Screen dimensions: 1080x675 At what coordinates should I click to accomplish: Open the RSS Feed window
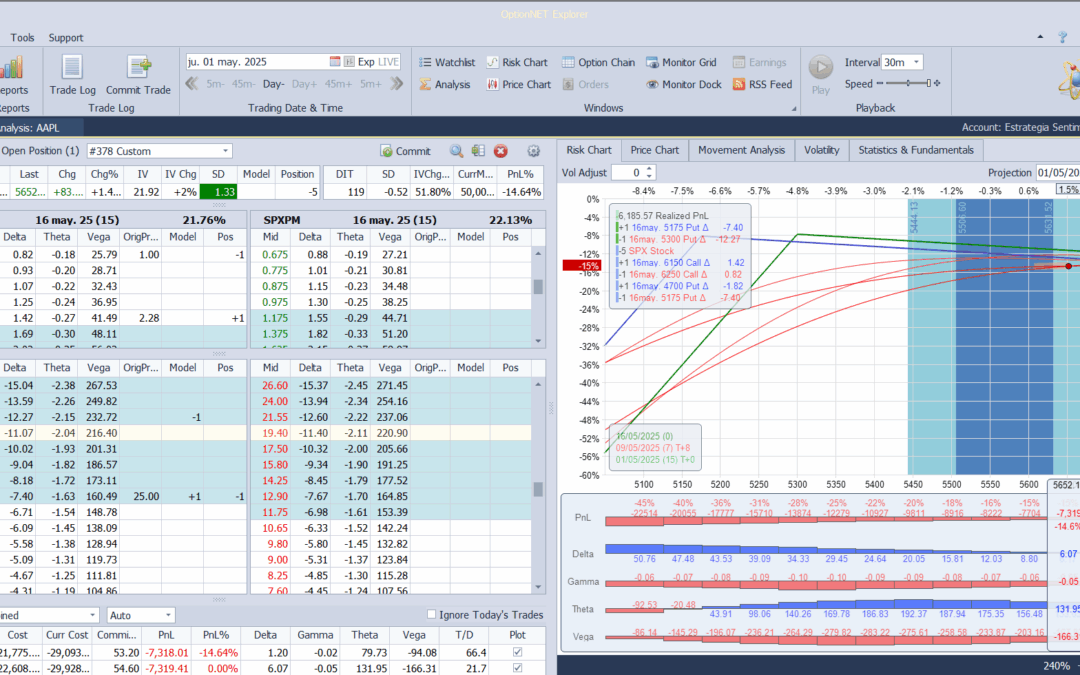click(x=762, y=84)
